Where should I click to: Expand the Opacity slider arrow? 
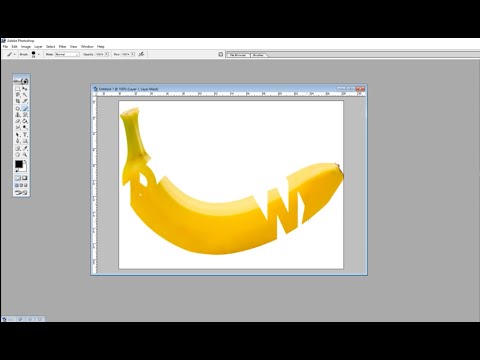click(x=107, y=54)
